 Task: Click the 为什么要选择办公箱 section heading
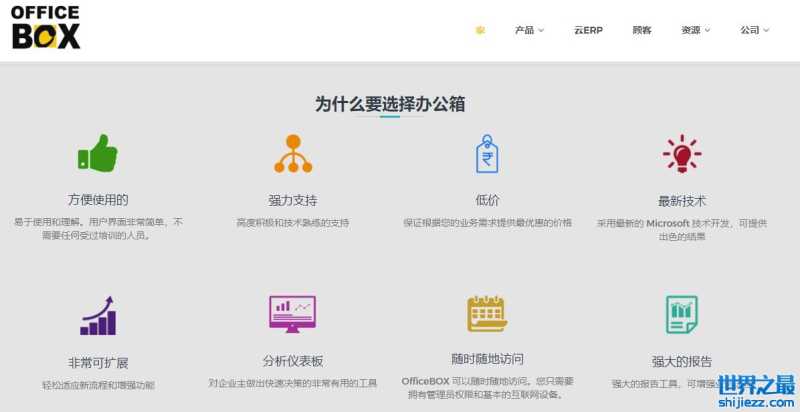390,104
